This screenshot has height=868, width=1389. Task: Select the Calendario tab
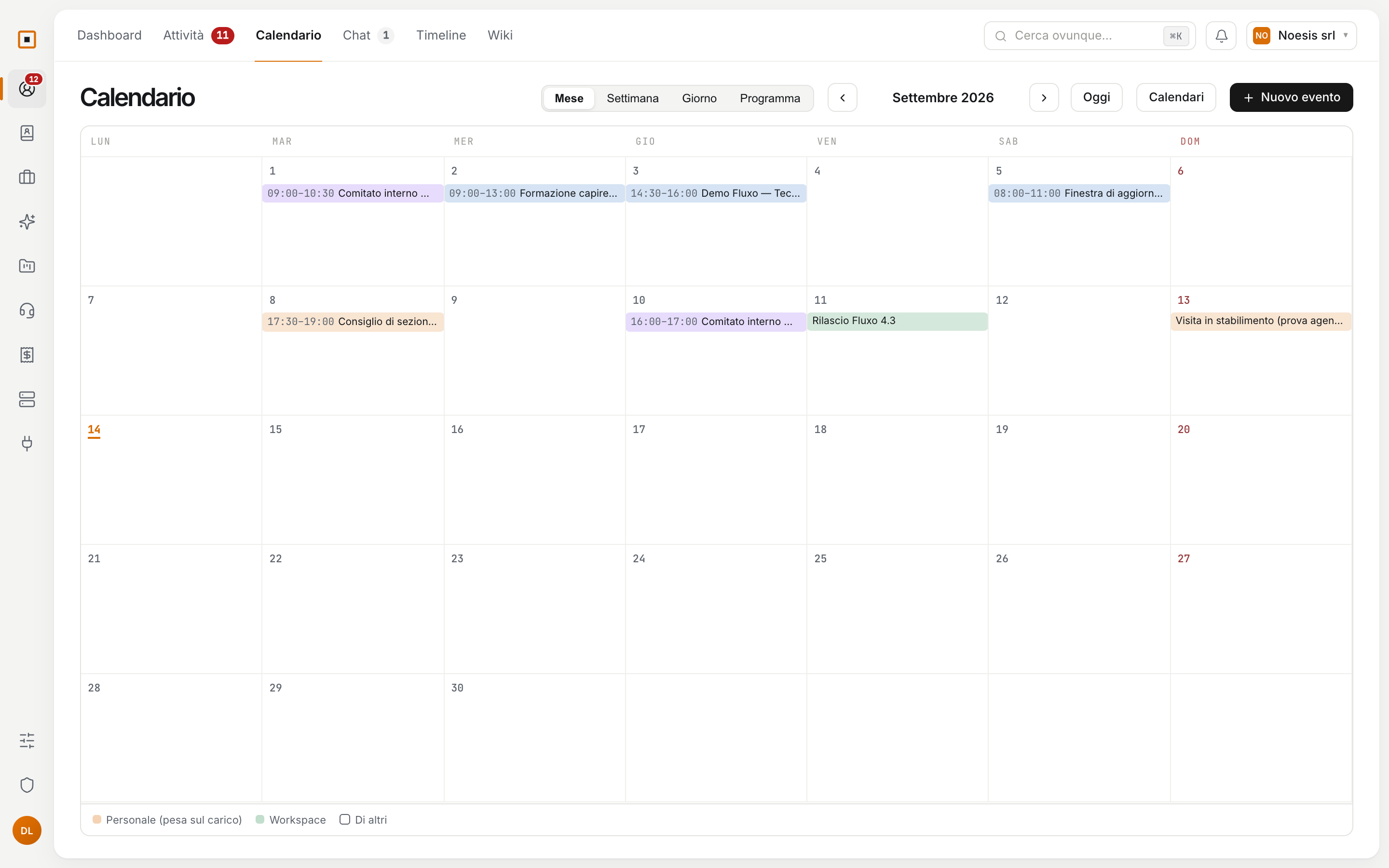(288, 36)
